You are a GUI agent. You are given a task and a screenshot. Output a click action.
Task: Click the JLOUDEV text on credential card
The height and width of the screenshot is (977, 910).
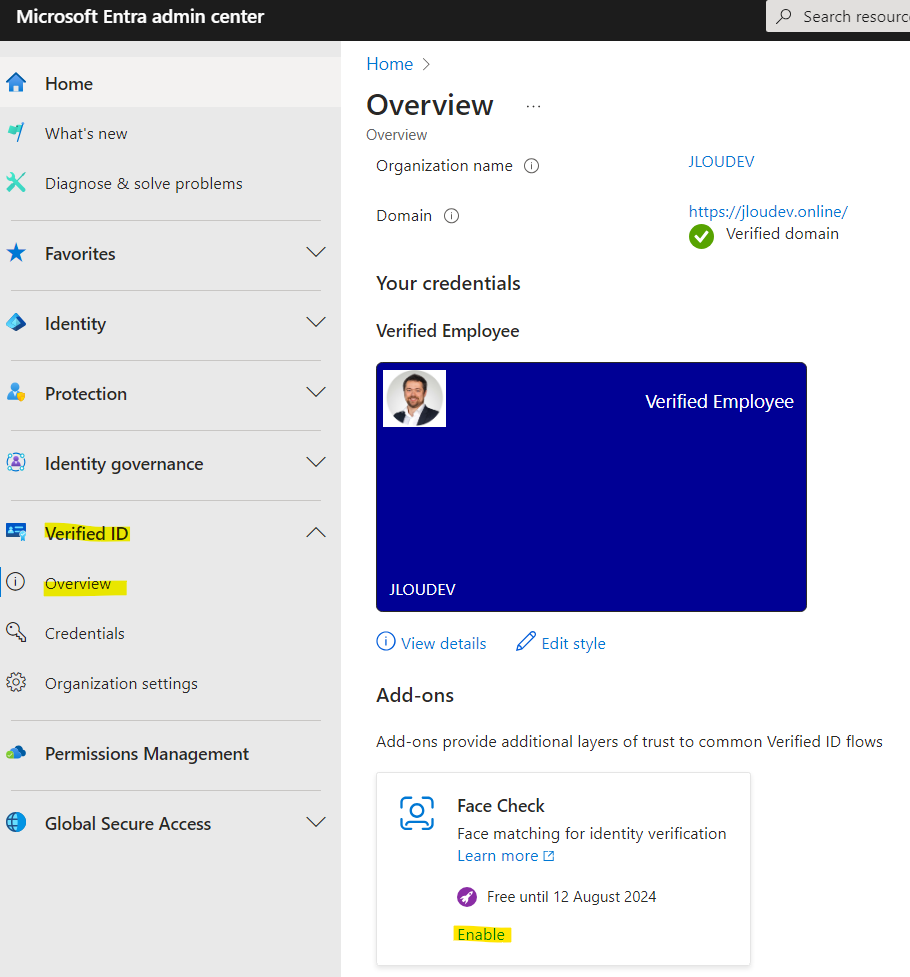[x=423, y=589]
